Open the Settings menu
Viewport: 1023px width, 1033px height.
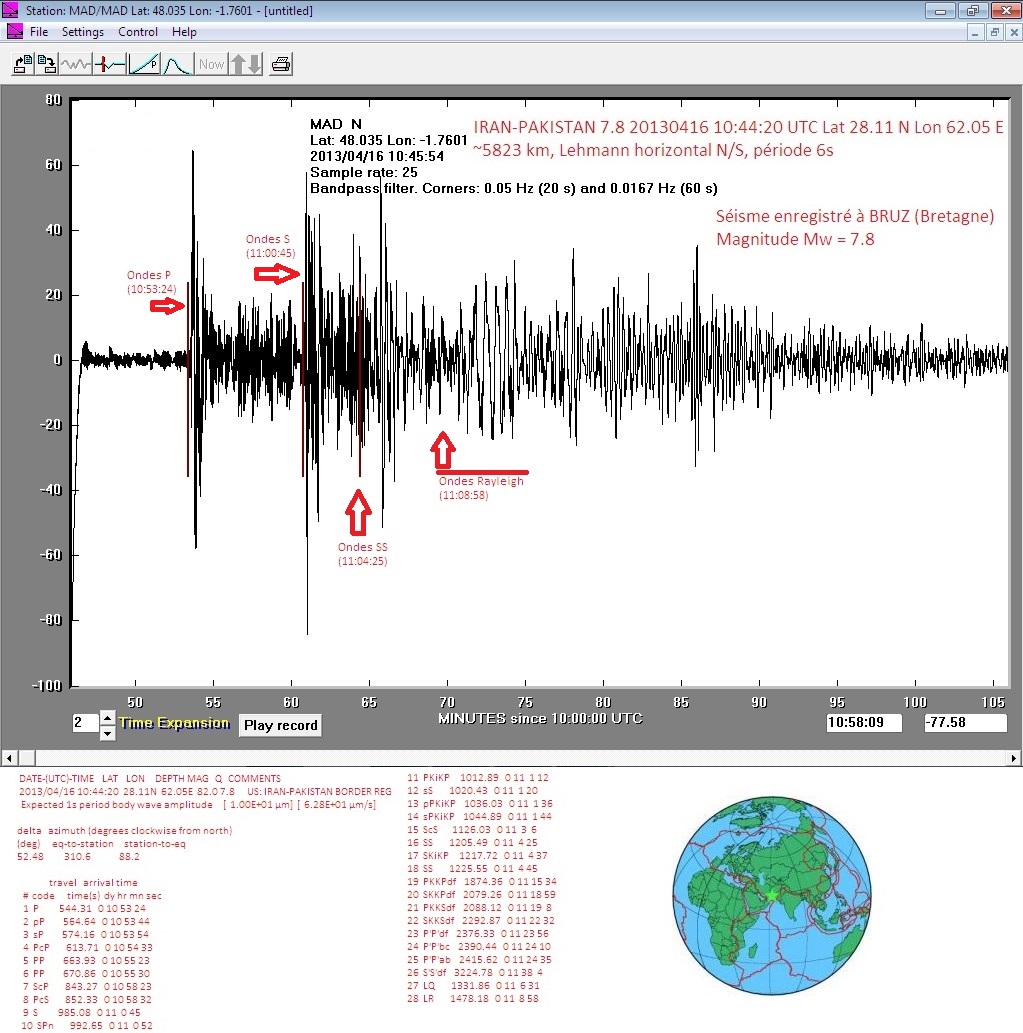pos(83,32)
